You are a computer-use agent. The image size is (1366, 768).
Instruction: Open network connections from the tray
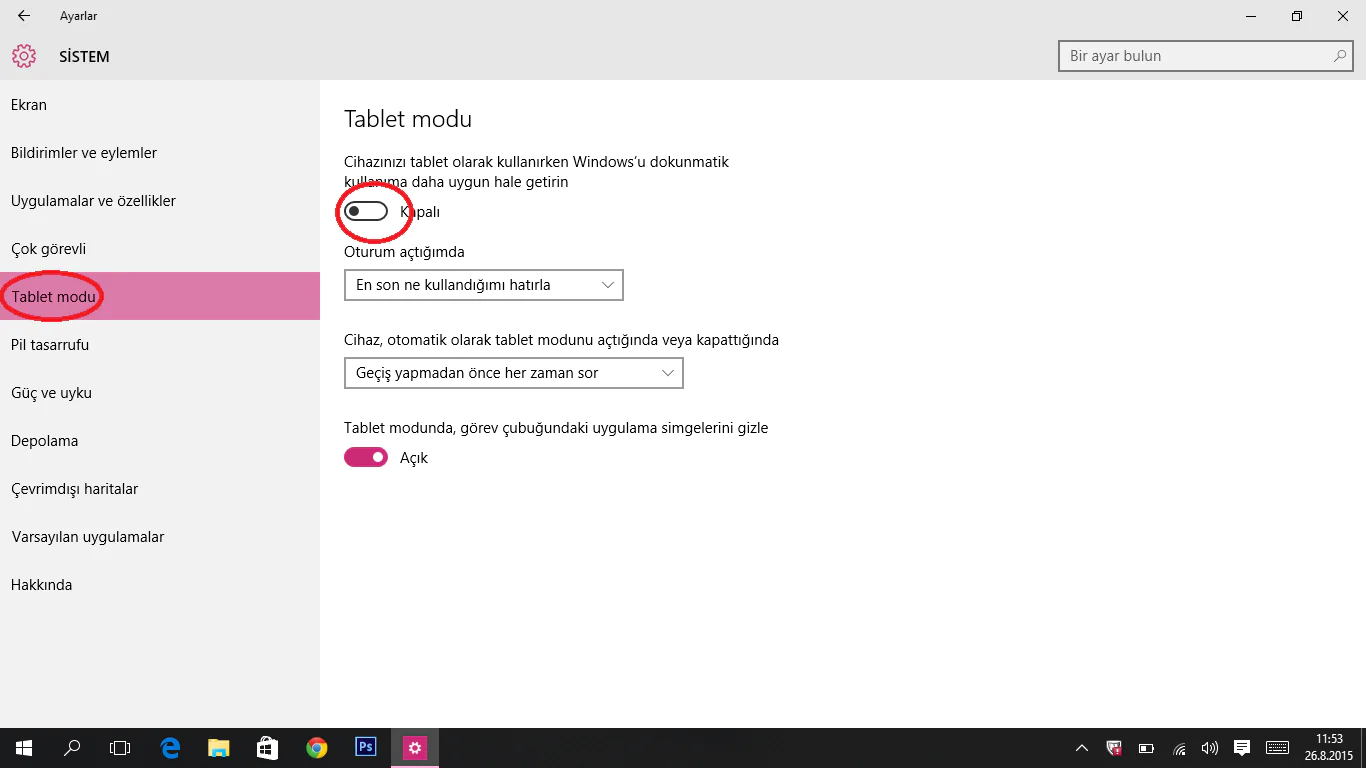pyautogui.click(x=1180, y=748)
